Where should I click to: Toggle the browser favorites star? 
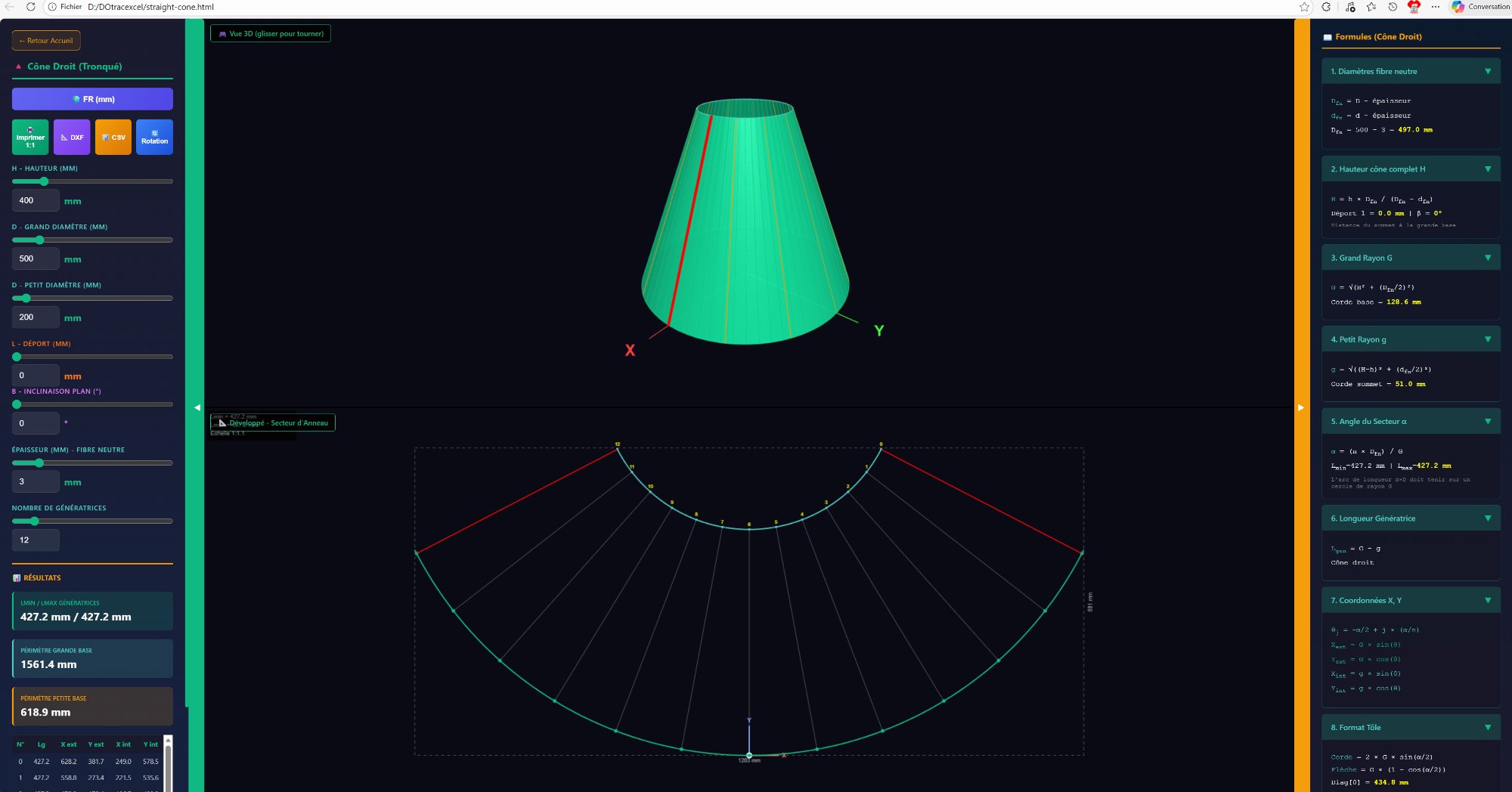(1304, 7)
